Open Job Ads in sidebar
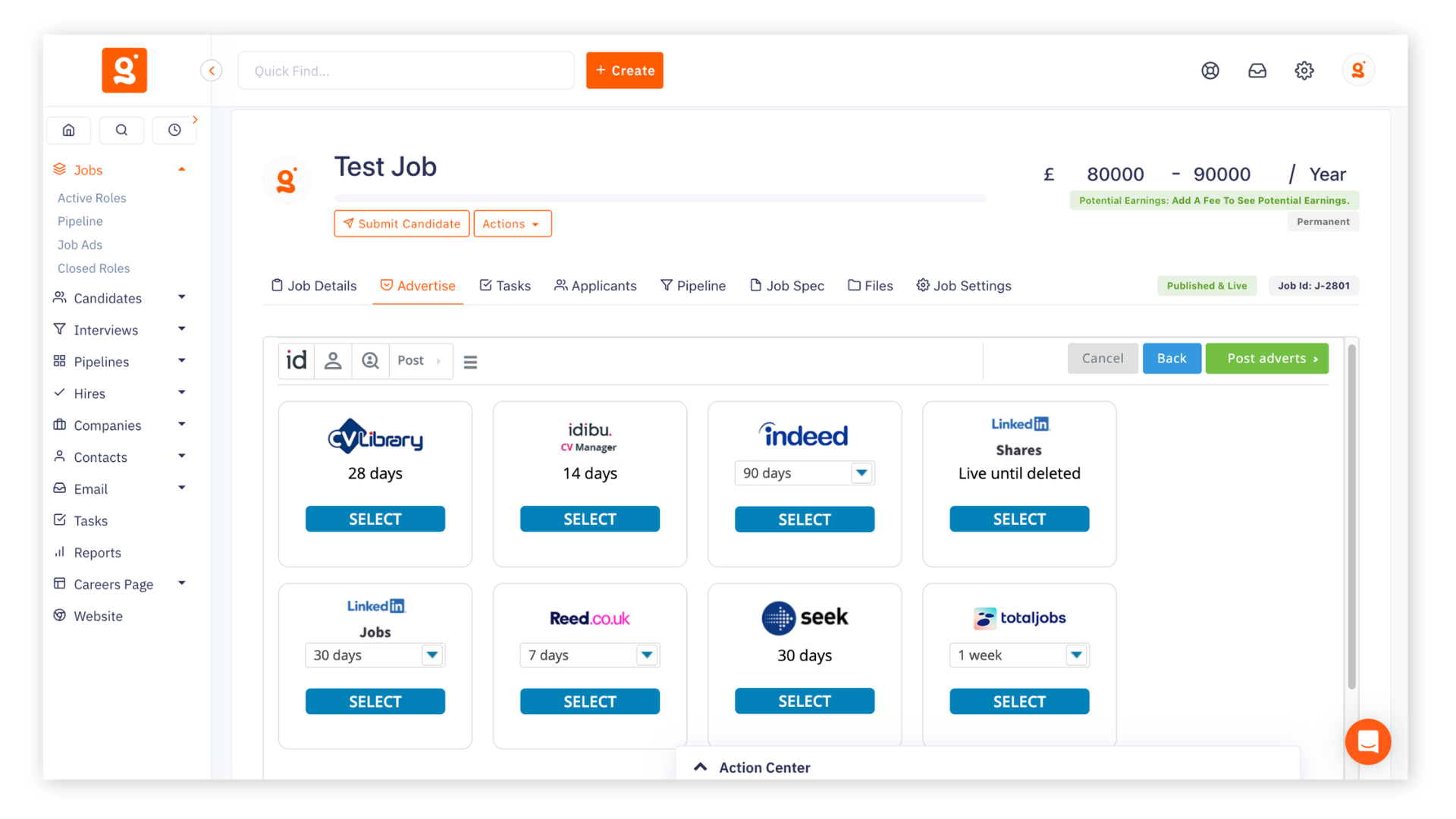 (80, 245)
